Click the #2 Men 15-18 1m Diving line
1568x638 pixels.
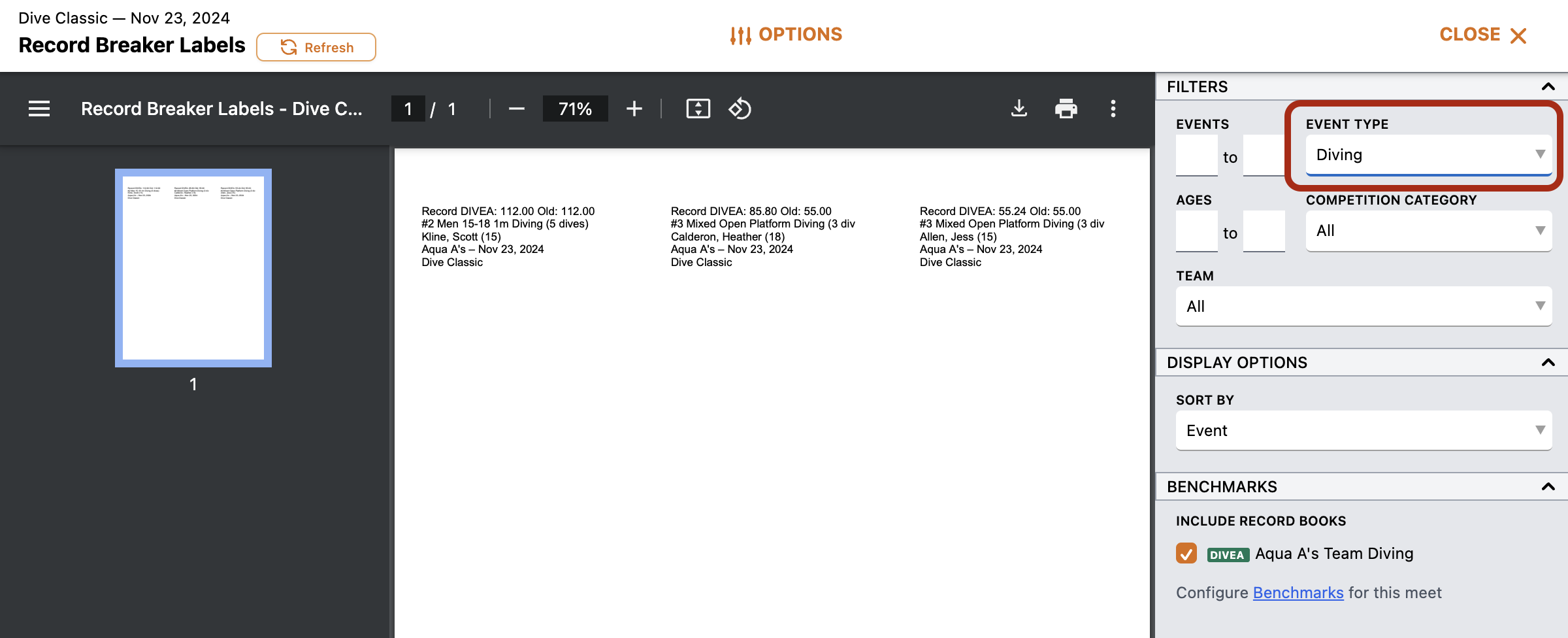[x=505, y=224]
